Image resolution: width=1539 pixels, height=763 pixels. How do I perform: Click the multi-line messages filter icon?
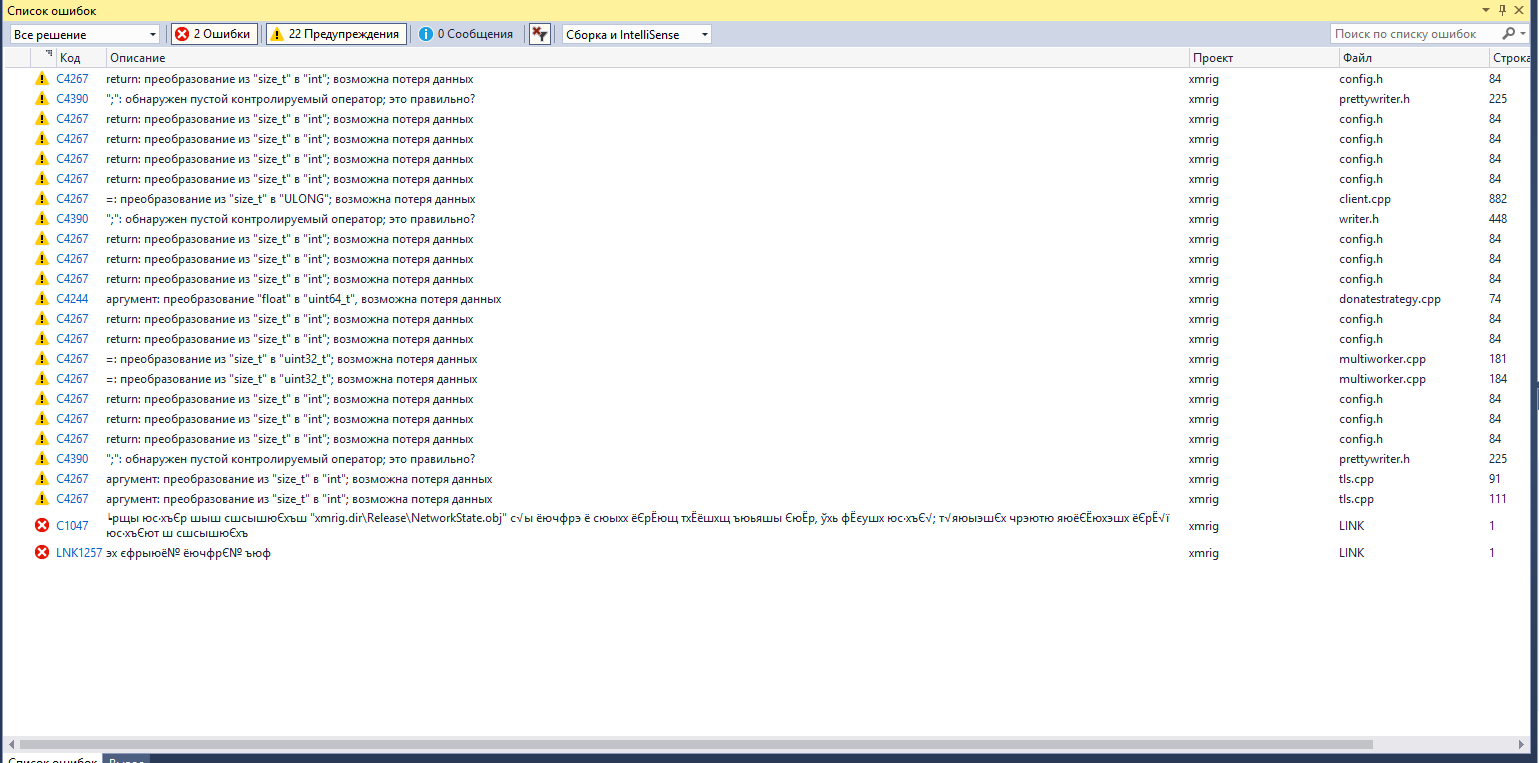(x=539, y=33)
